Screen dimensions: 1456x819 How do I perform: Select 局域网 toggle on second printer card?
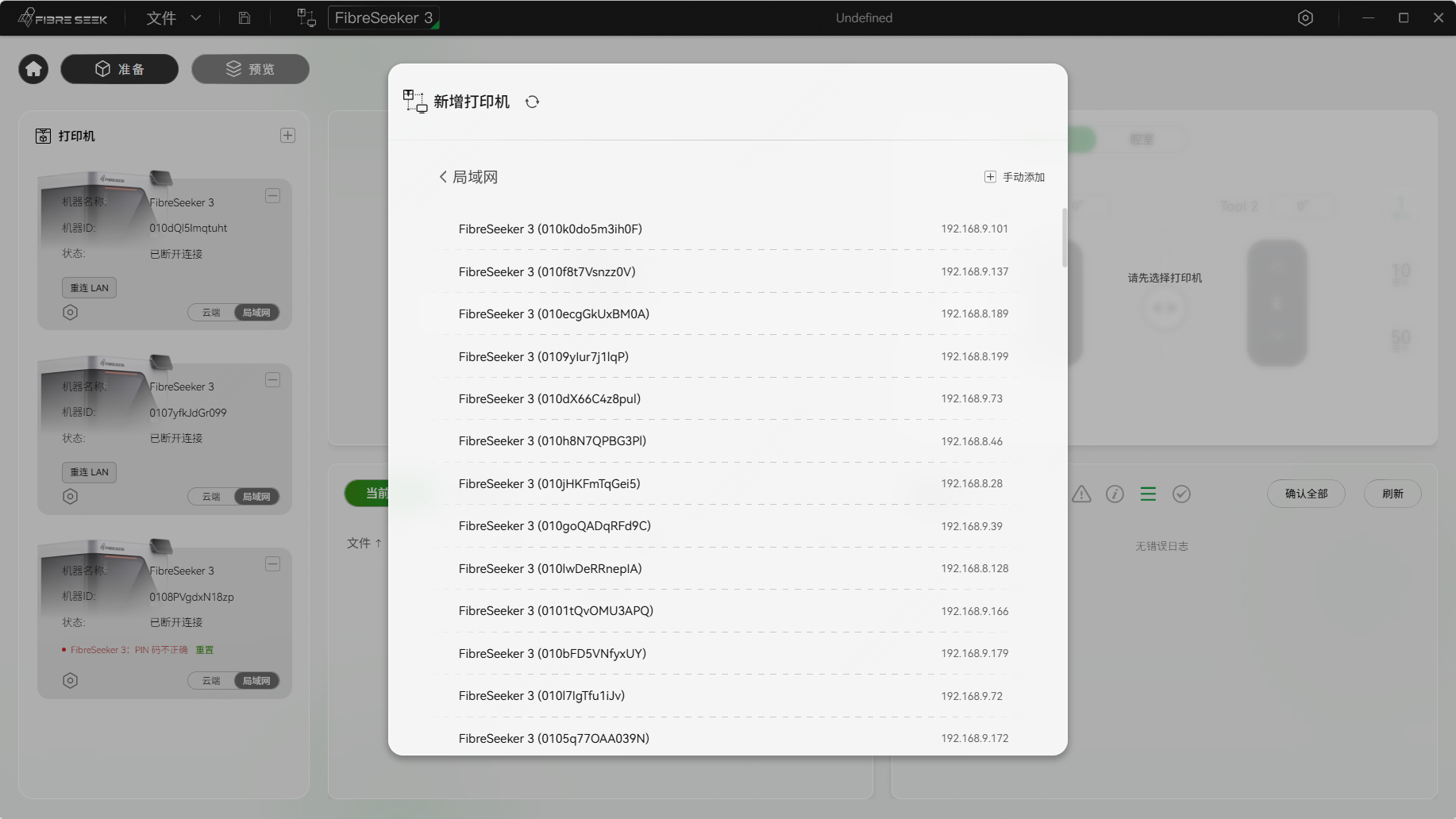(x=256, y=497)
